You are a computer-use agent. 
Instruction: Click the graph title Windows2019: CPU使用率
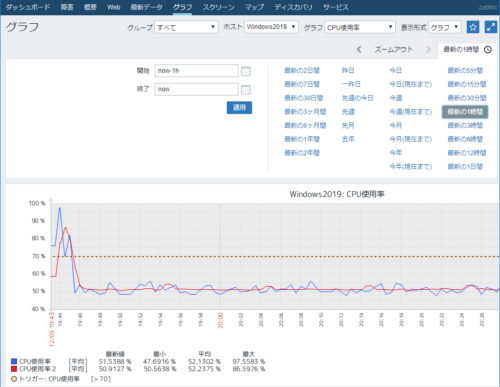[337, 194]
